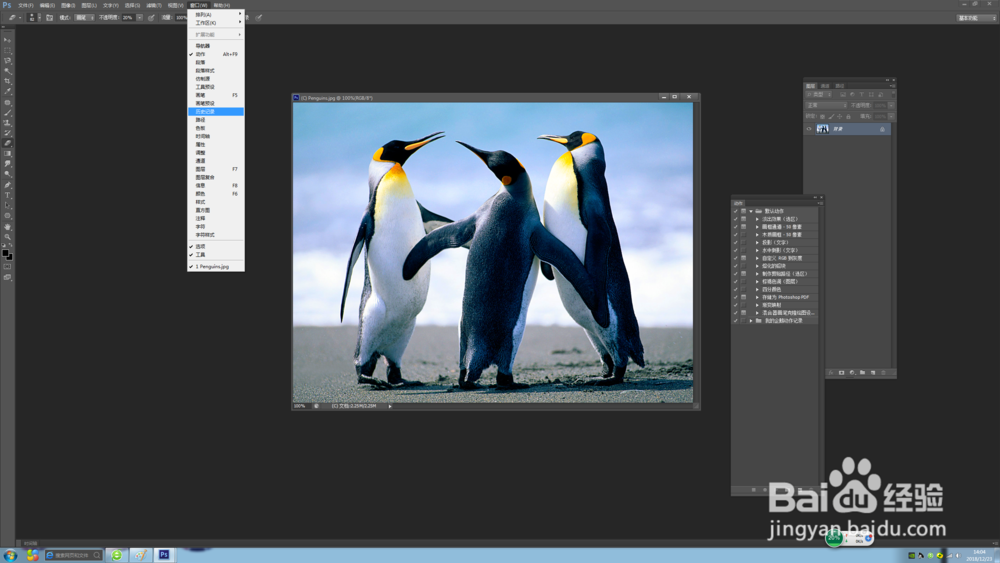Switch to the 路径 tab in Layers panel

(840, 86)
